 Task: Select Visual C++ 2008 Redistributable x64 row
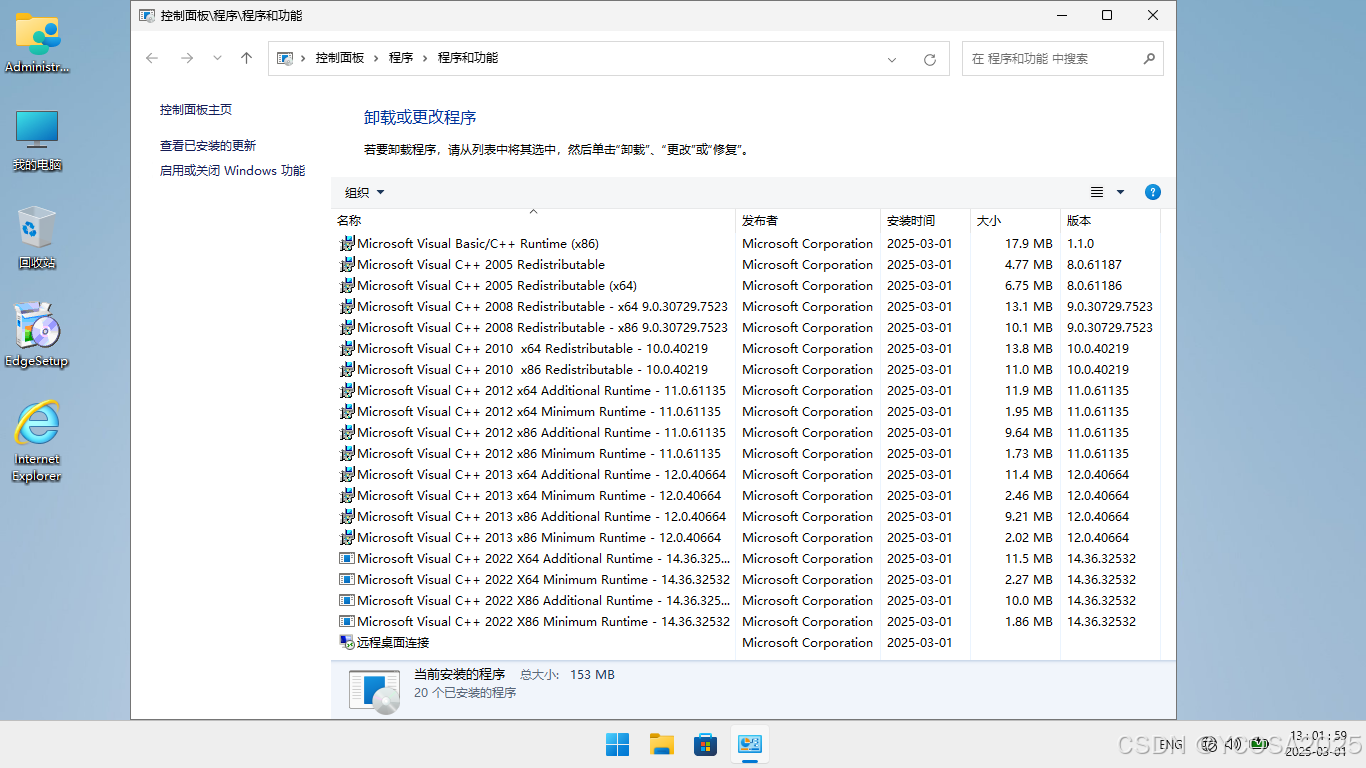(745, 306)
